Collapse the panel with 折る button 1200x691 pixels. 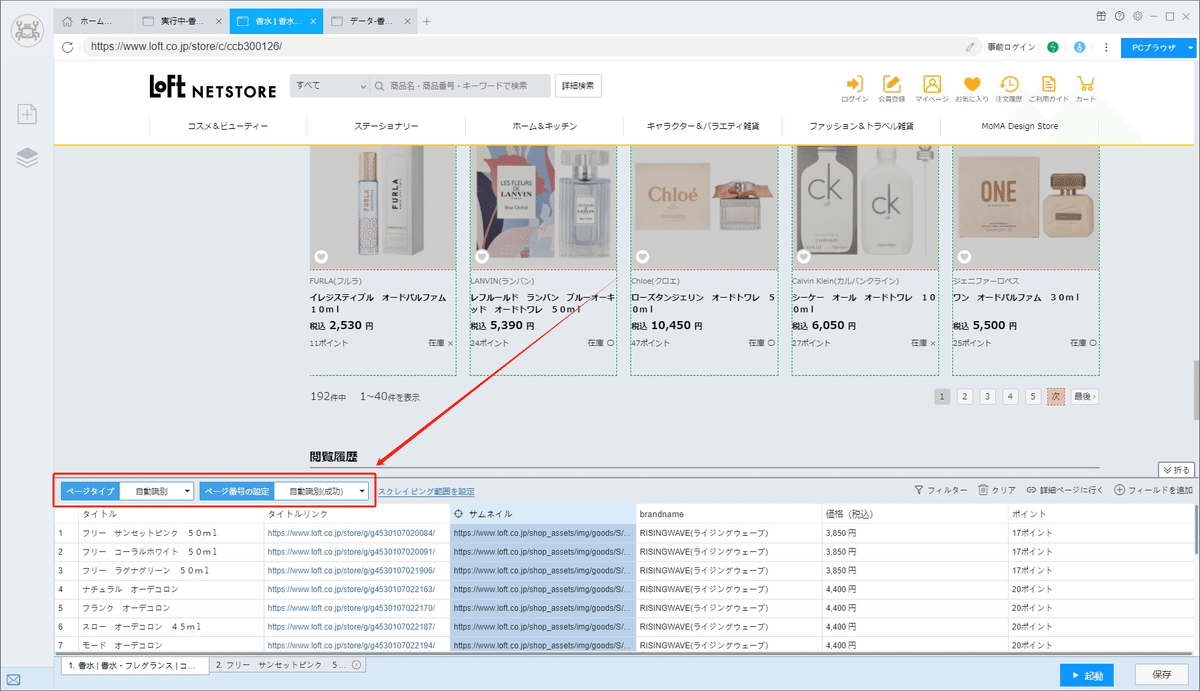coord(1177,469)
